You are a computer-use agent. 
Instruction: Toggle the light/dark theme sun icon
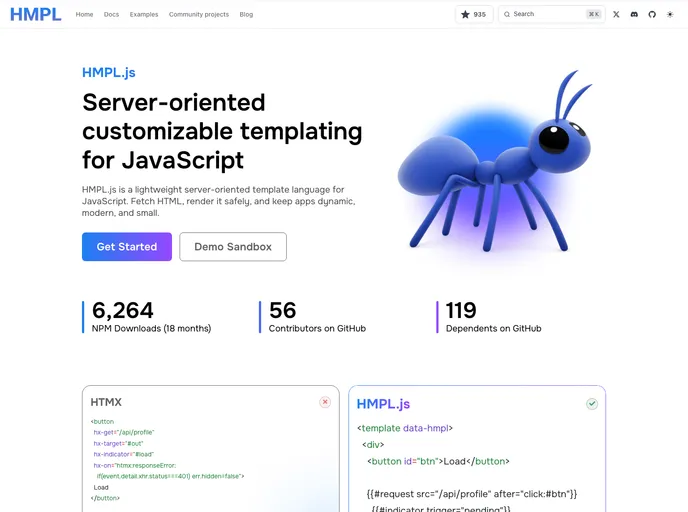point(670,14)
